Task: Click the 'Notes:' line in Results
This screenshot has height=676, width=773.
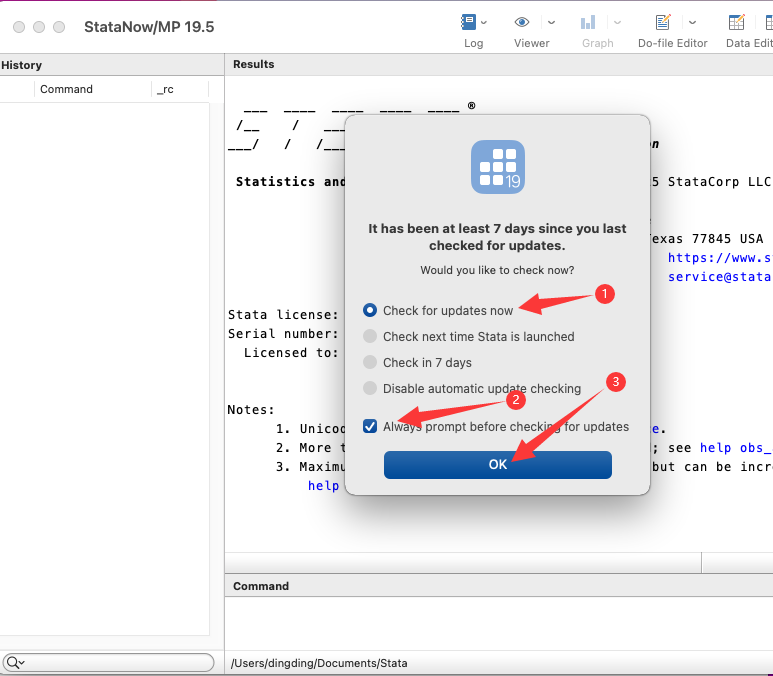Action: 251,410
